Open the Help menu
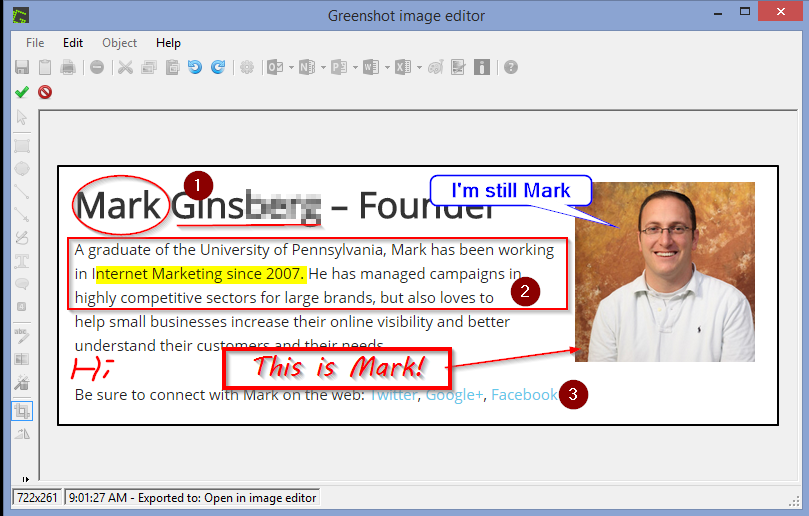 (168, 43)
